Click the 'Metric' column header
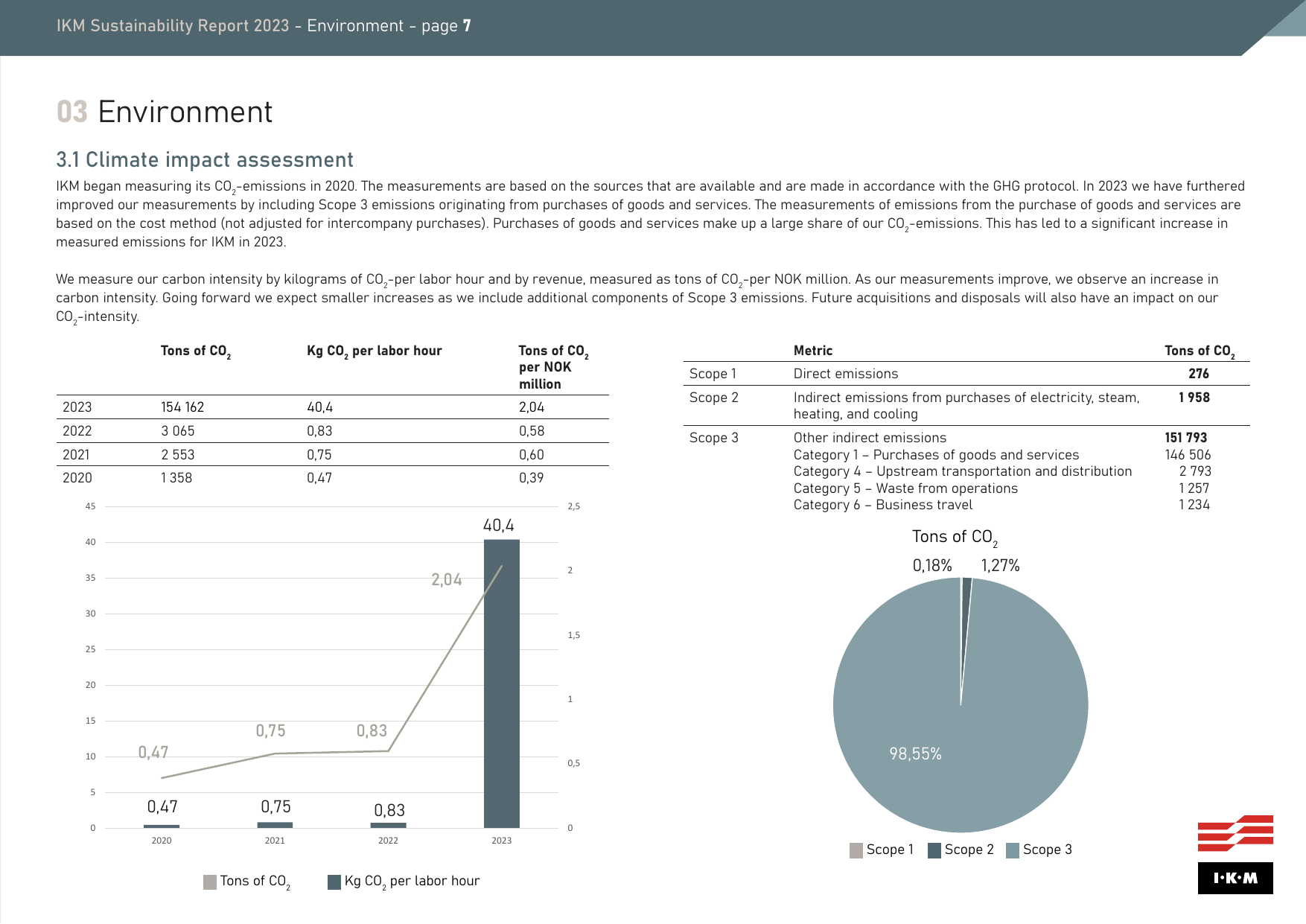The image size is (1306, 924). click(x=813, y=351)
